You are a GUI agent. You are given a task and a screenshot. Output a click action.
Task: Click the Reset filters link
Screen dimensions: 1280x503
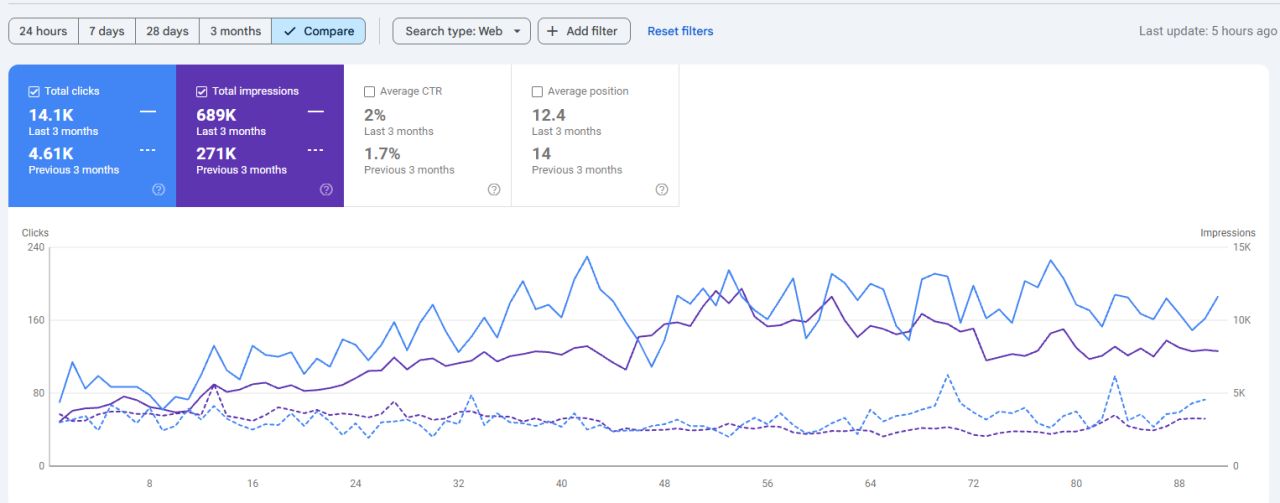tap(680, 31)
